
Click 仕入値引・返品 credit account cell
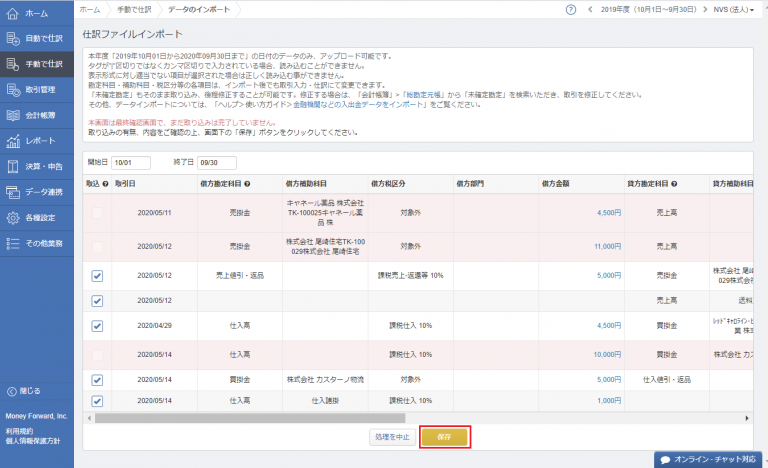[x=667, y=380]
